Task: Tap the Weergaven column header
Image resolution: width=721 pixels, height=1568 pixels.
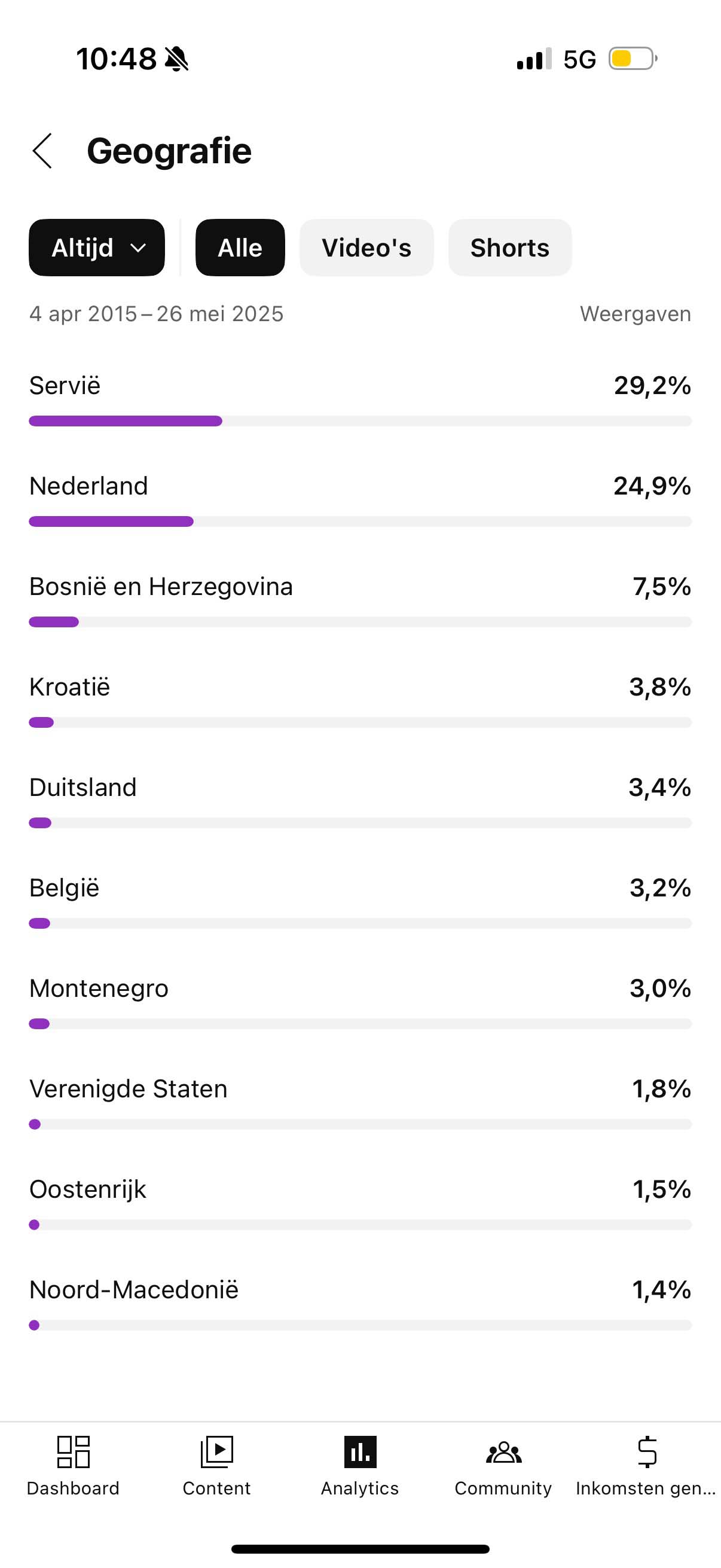Action: pos(636,314)
